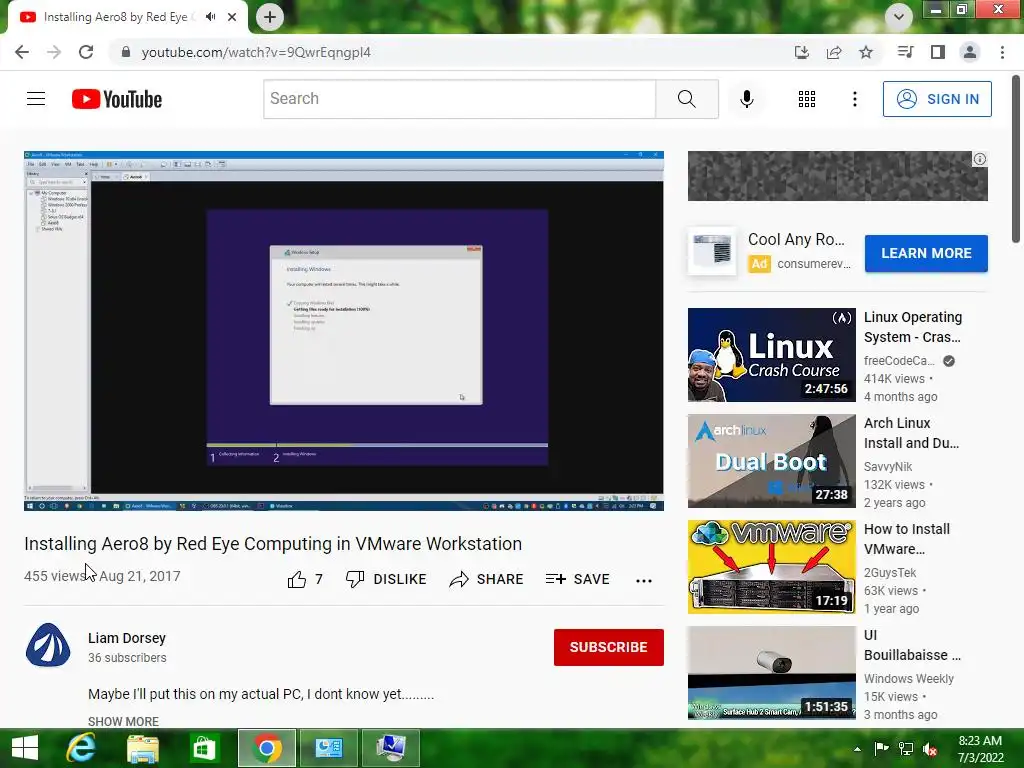Viewport: 1024px width, 768px height.
Task: Toggle Chrome side panel
Action: pyautogui.click(x=938, y=52)
